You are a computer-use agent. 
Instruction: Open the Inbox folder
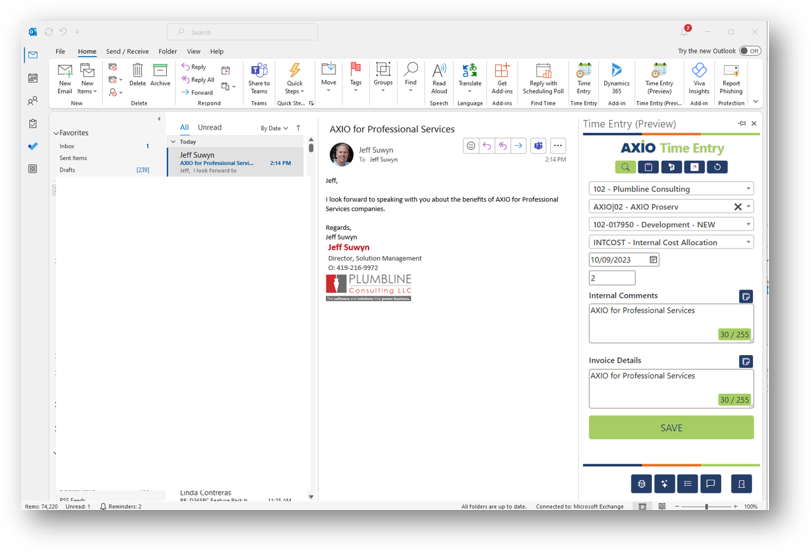click(67, 146)
